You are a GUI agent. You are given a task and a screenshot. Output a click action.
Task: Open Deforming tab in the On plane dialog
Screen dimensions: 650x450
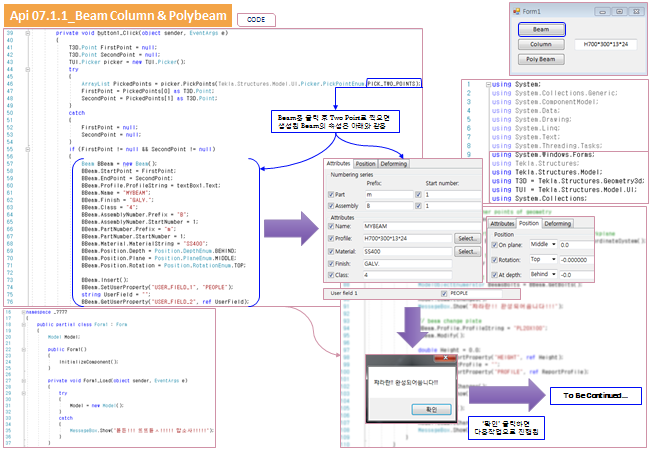pos(557,224)
